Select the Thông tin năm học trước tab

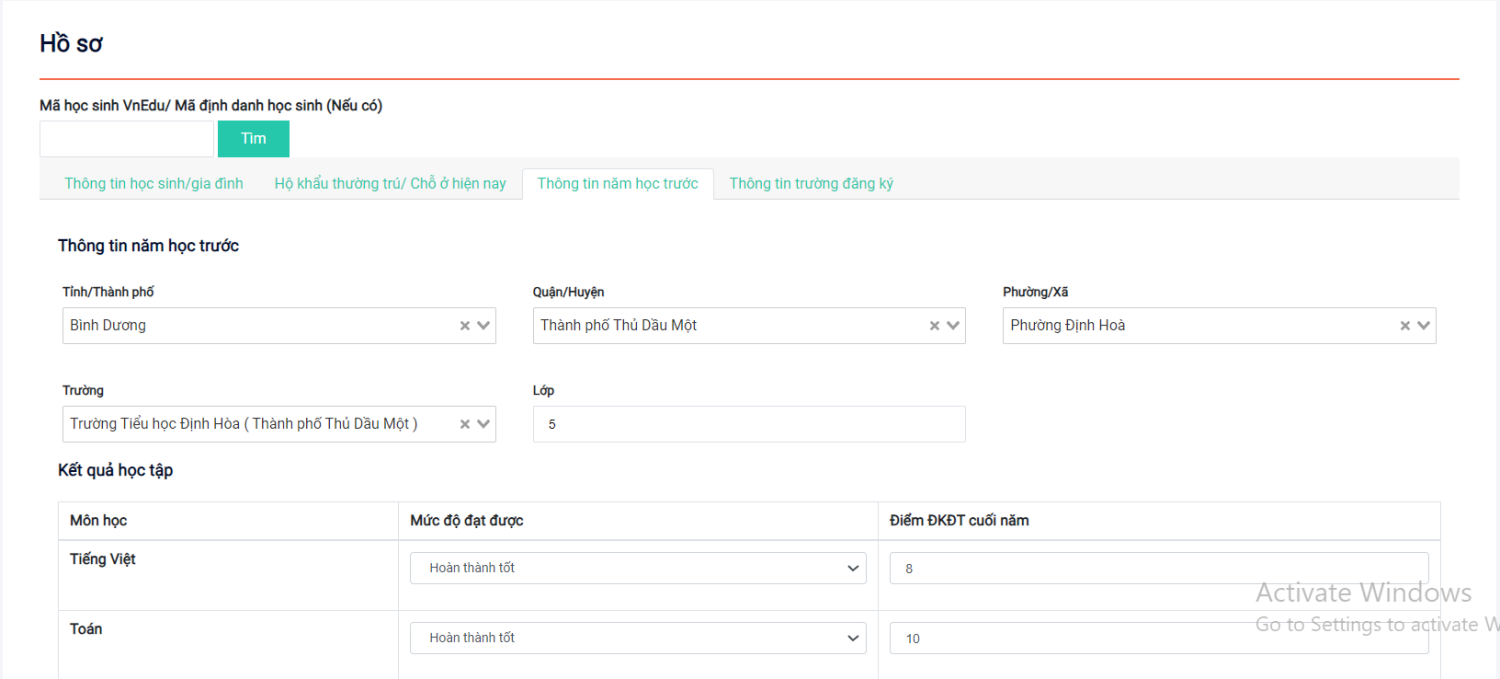tap(618, 184)
